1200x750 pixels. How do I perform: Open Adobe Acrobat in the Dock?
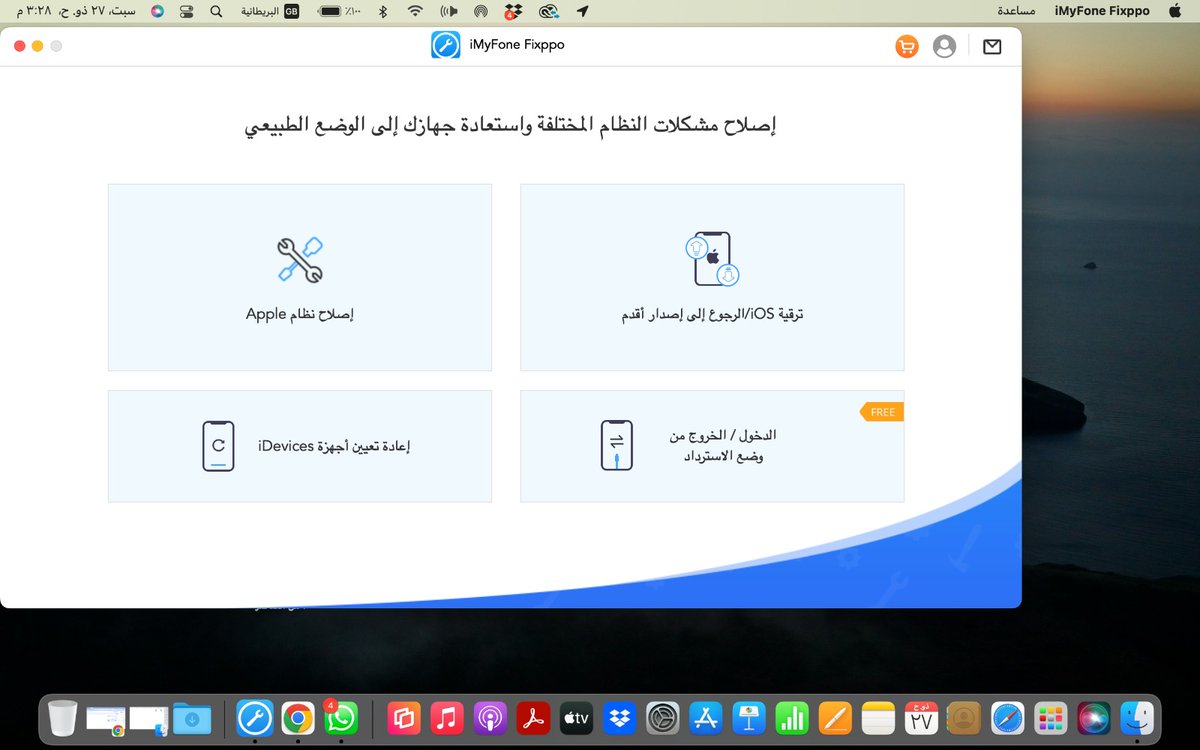(532, 718)
